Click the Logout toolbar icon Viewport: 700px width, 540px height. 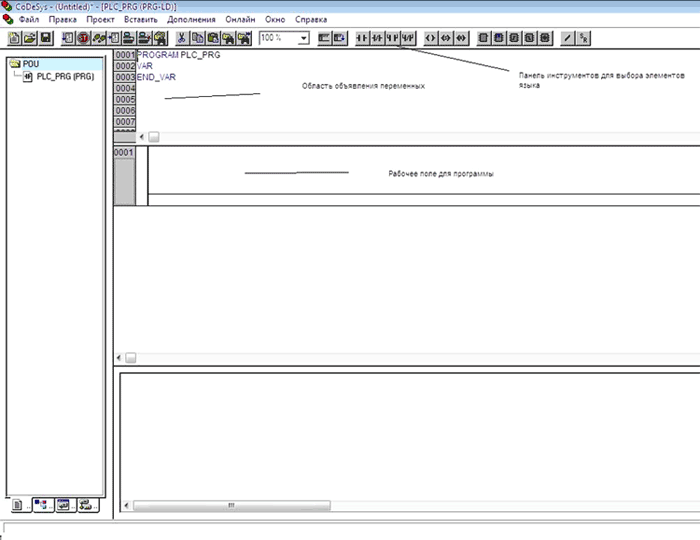pos(144,38)
